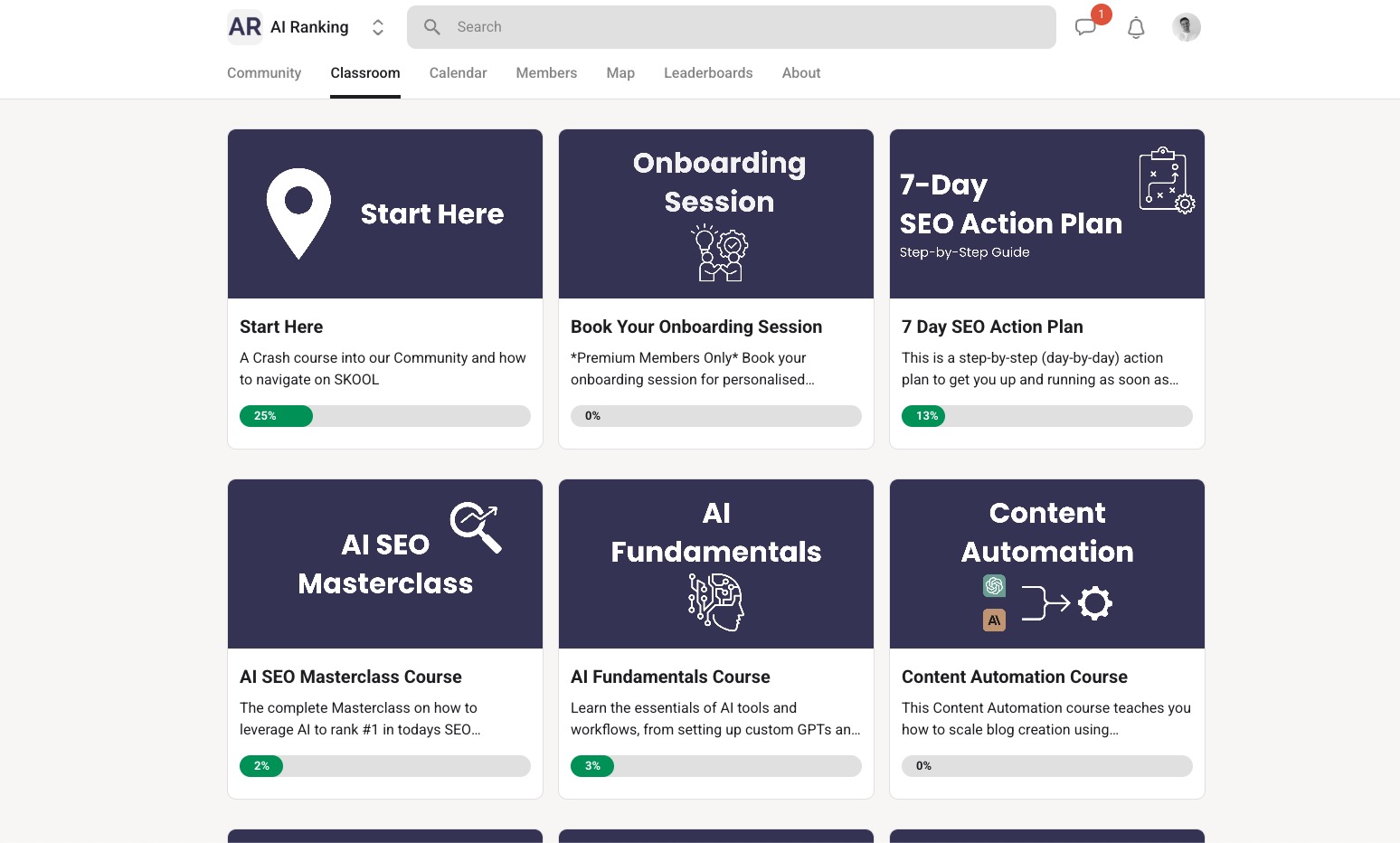Click the AR community logo

(x=244, y=27)
